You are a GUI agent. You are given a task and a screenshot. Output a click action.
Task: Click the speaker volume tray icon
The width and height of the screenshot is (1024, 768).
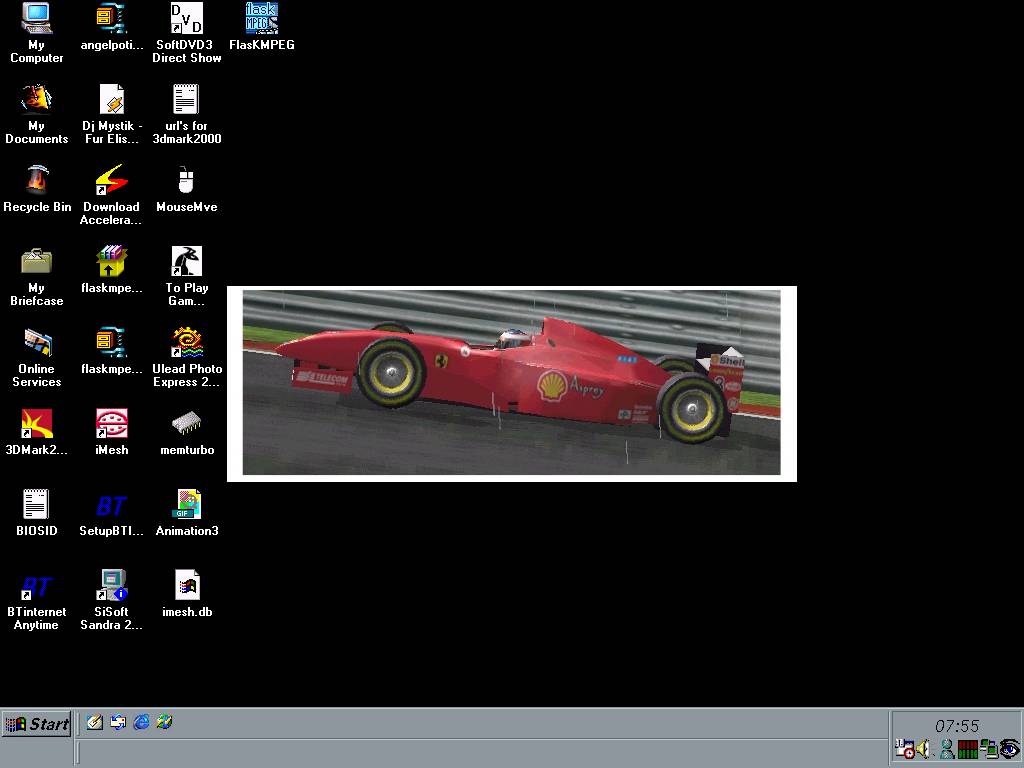[x=925, y=748]
